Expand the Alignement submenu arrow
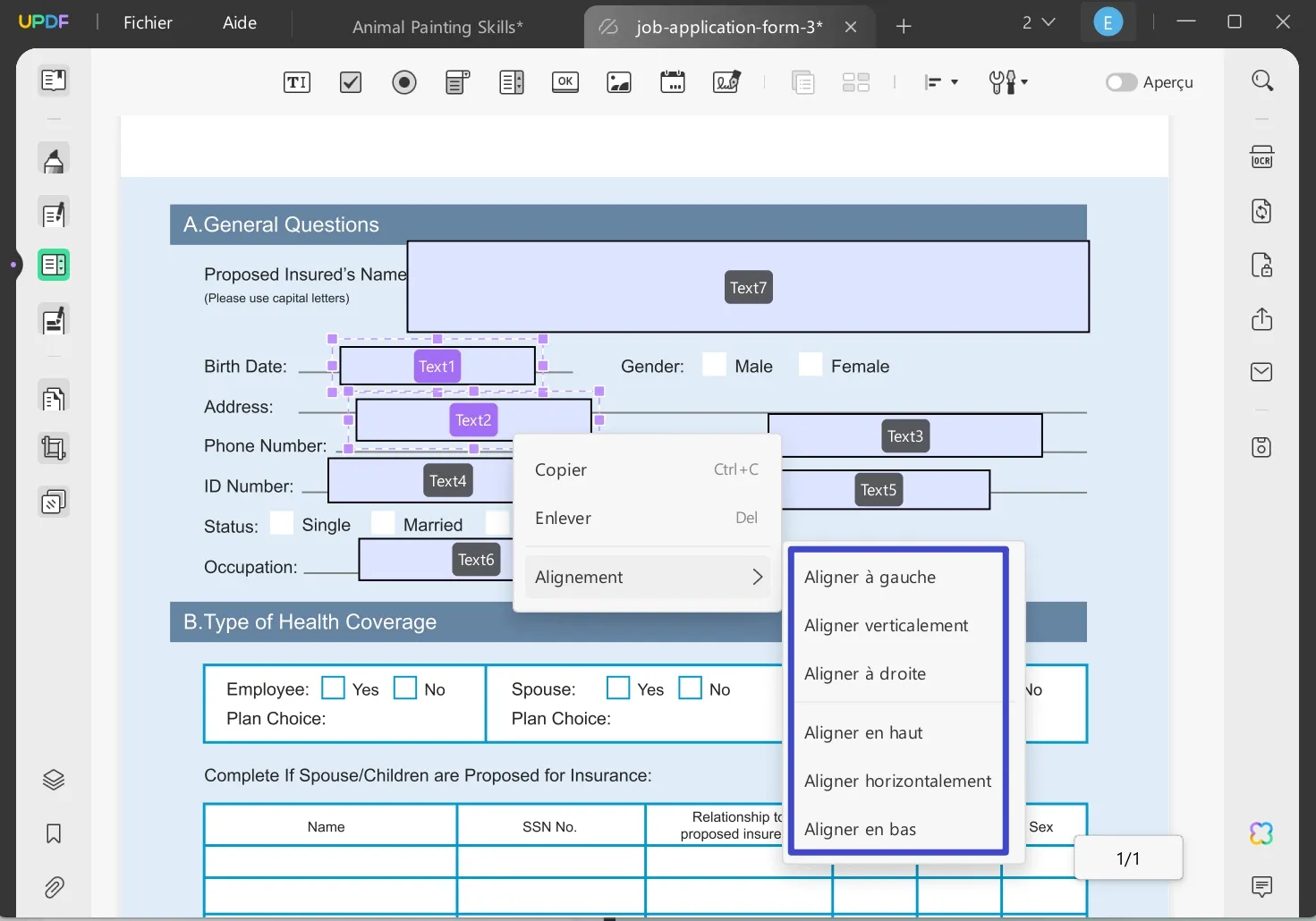1316x921 pixels. (x=757, y=578)
